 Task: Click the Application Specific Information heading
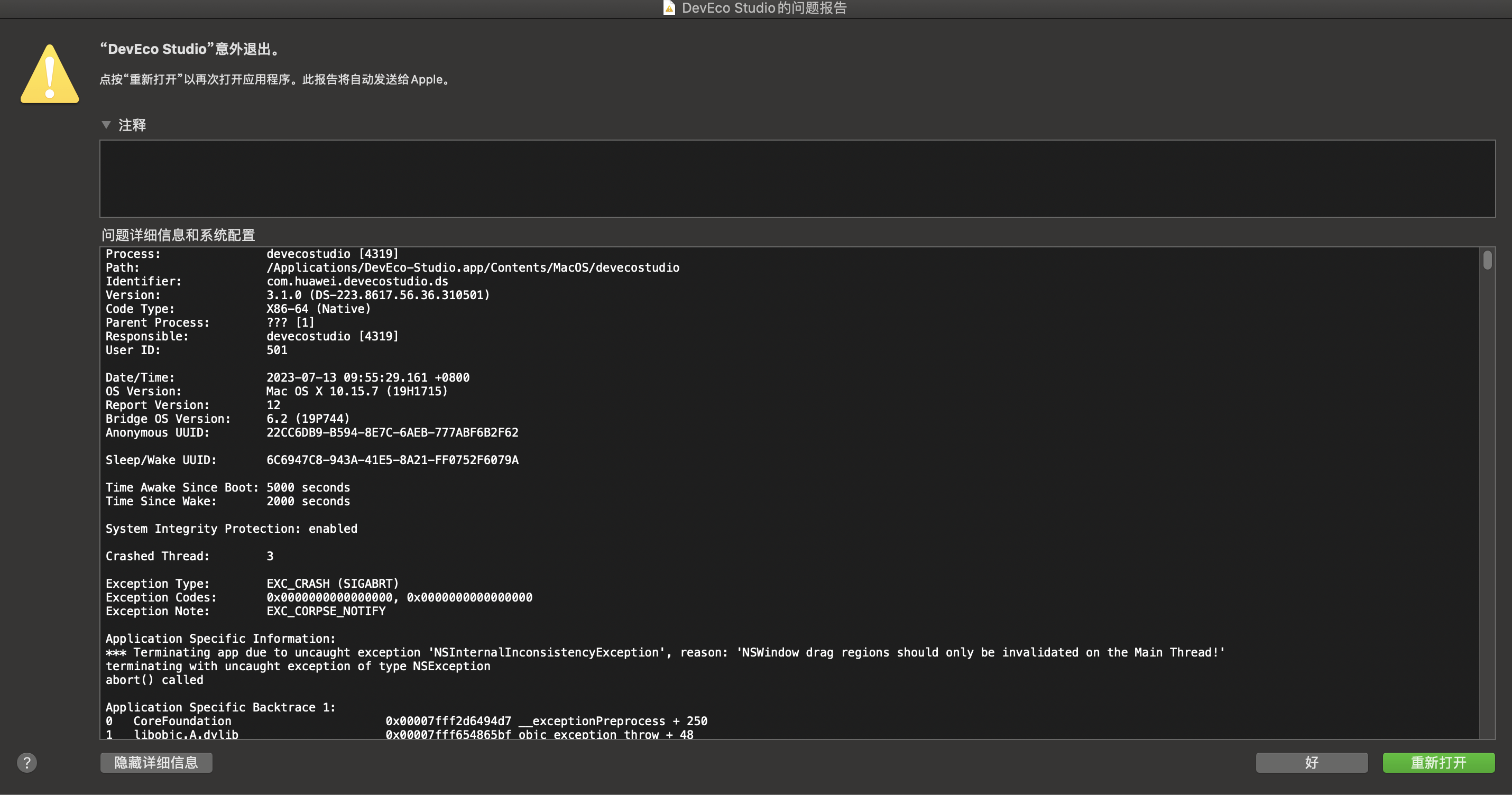[x=220, y=639]
